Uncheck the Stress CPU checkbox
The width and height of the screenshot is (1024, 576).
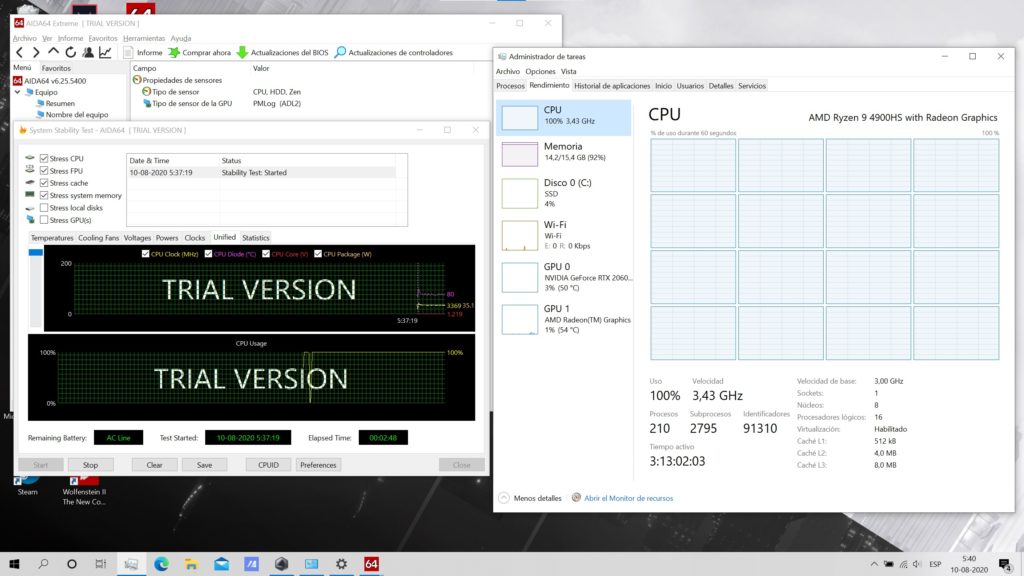click(44, 158)
